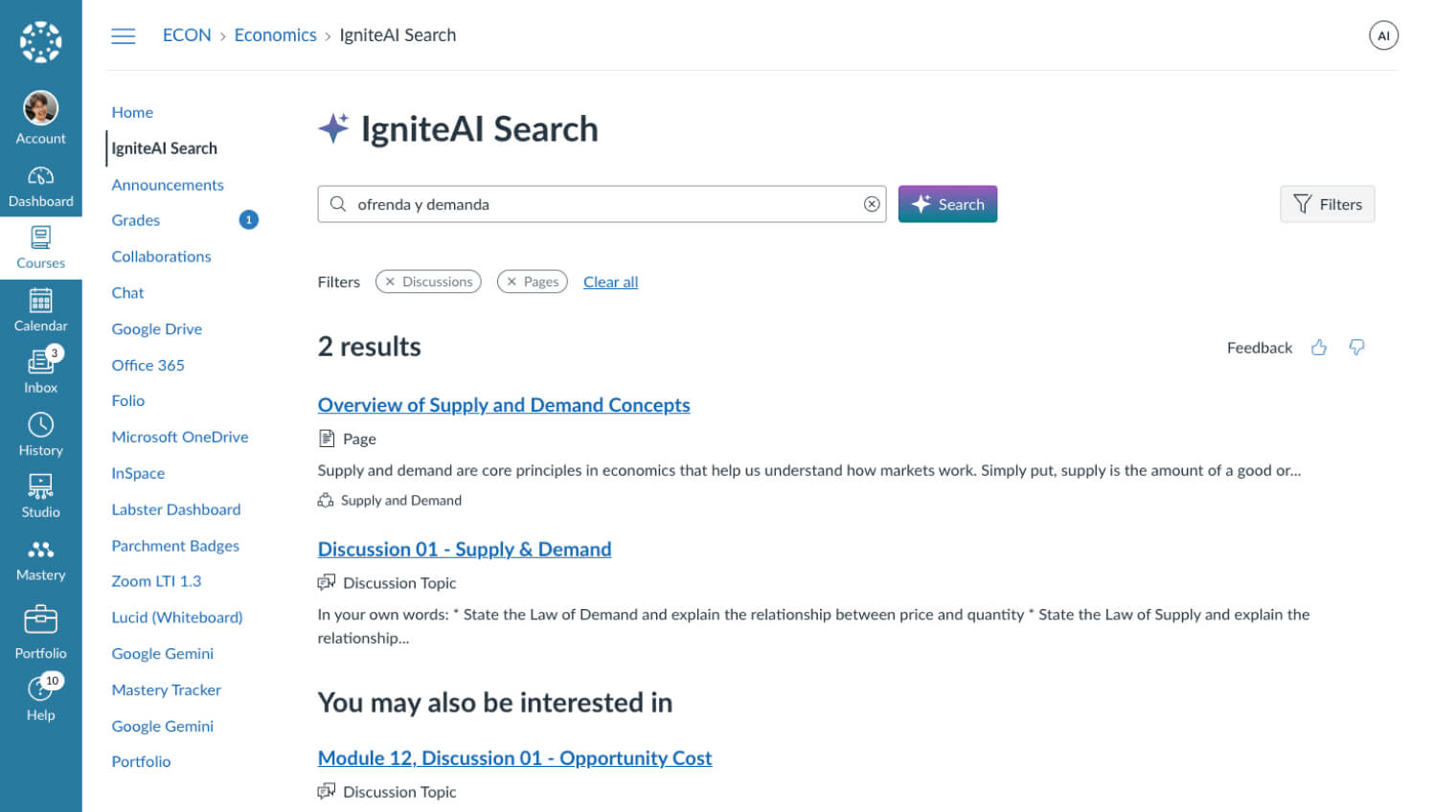Open the Inbox with 3 unread
Screen dimensions: 1456x812
(x=40, y=372)
